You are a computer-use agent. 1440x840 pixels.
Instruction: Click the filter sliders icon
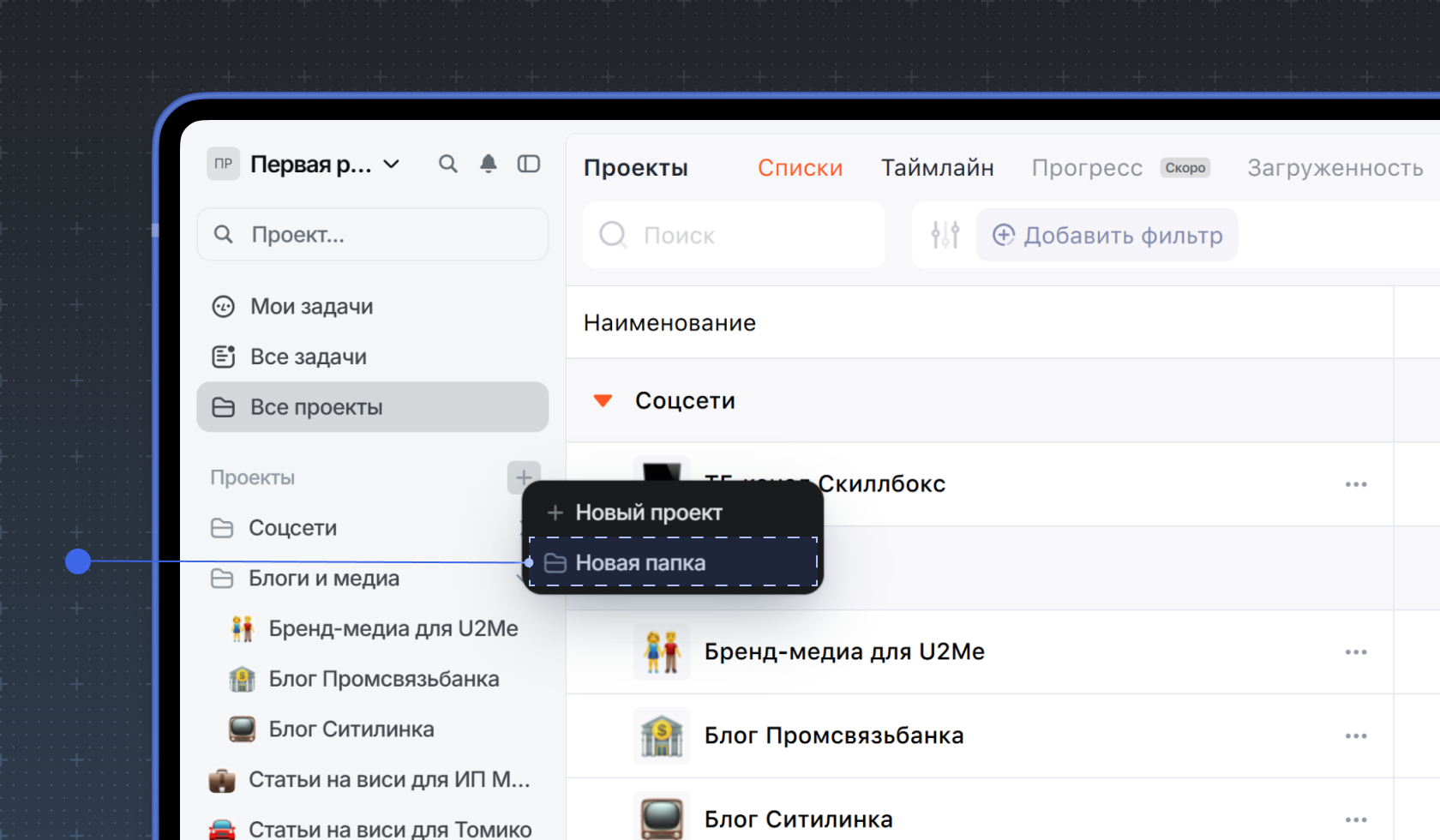[945, 235]
